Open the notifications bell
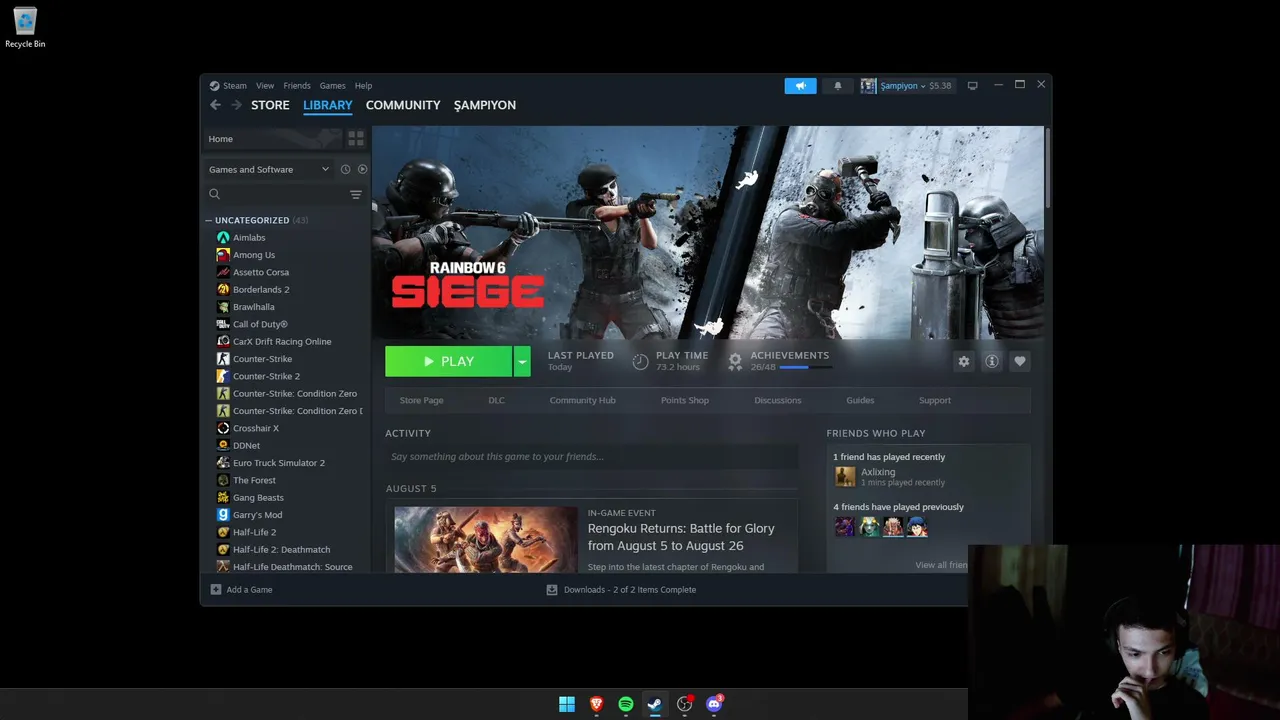1280x720 pixels. pyautogui.click(x=838, y=86)
